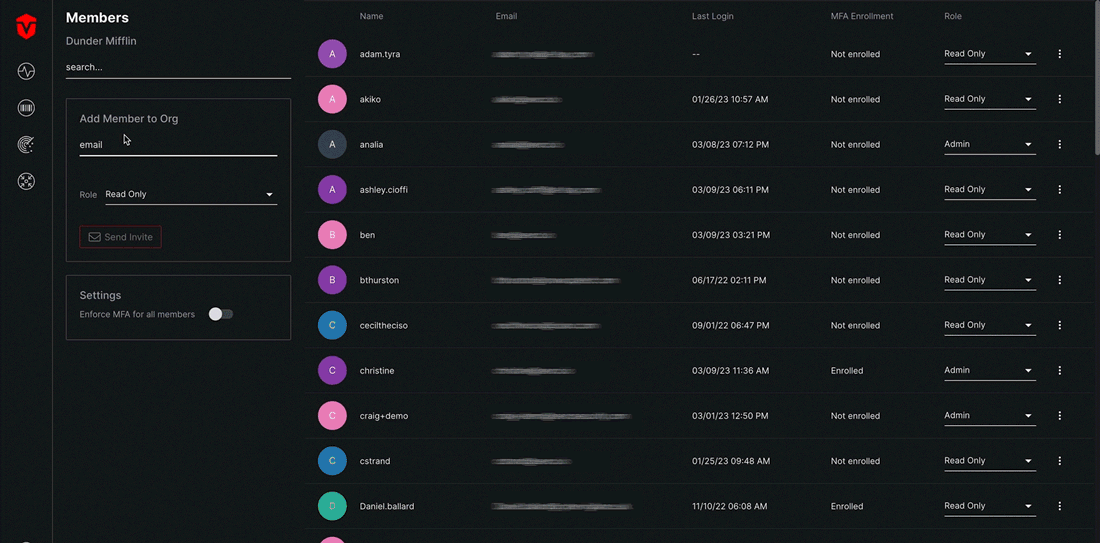
Task: Open three-dot menu for christine
Action: 1059,370
